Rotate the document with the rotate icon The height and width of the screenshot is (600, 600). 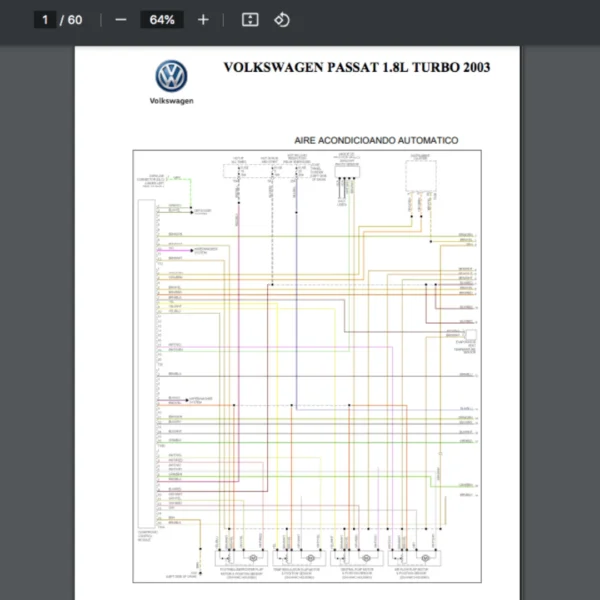[282, 20]
